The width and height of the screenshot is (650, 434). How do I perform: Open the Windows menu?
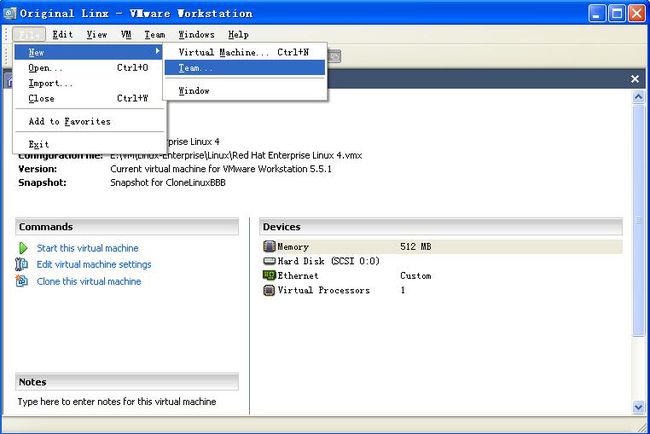tap(196, 35)
